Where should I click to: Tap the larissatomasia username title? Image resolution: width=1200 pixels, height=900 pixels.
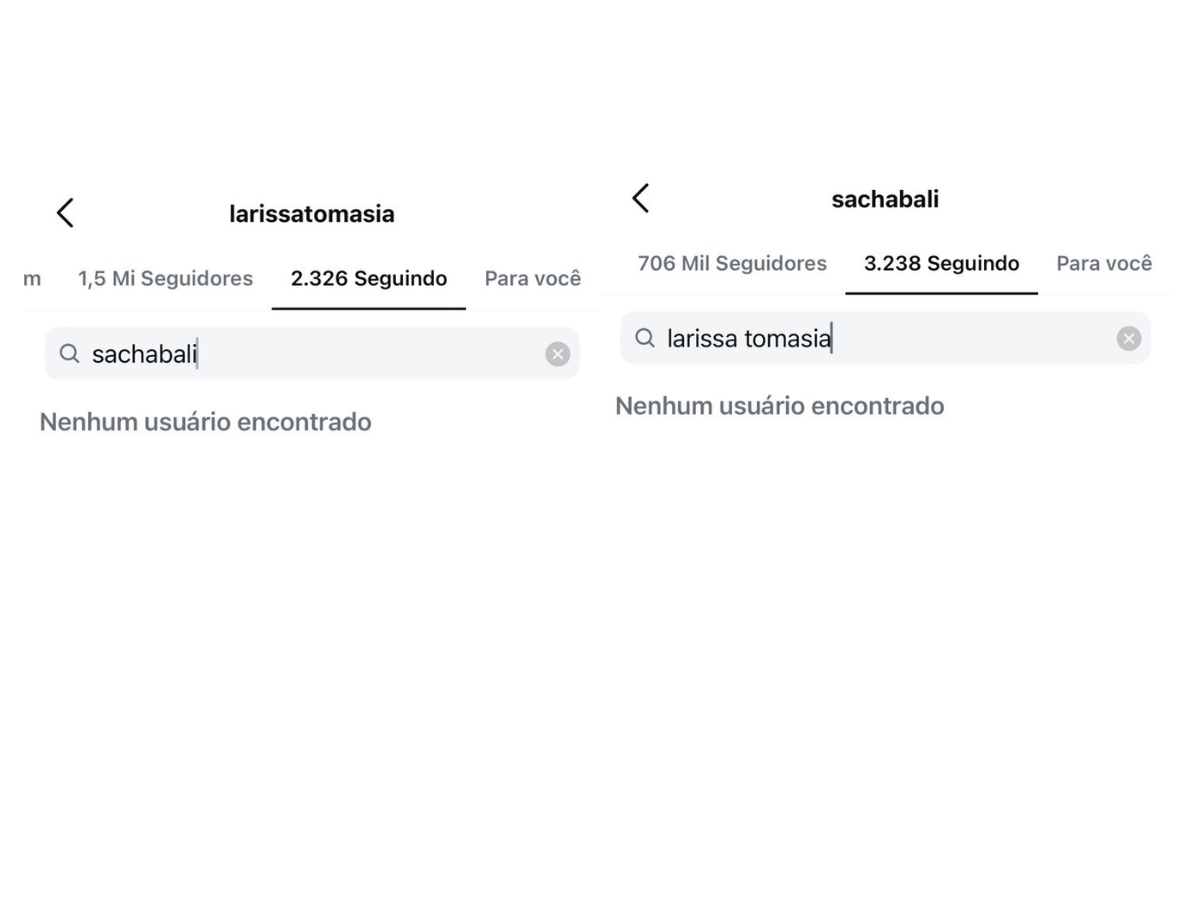coord(312,214)
